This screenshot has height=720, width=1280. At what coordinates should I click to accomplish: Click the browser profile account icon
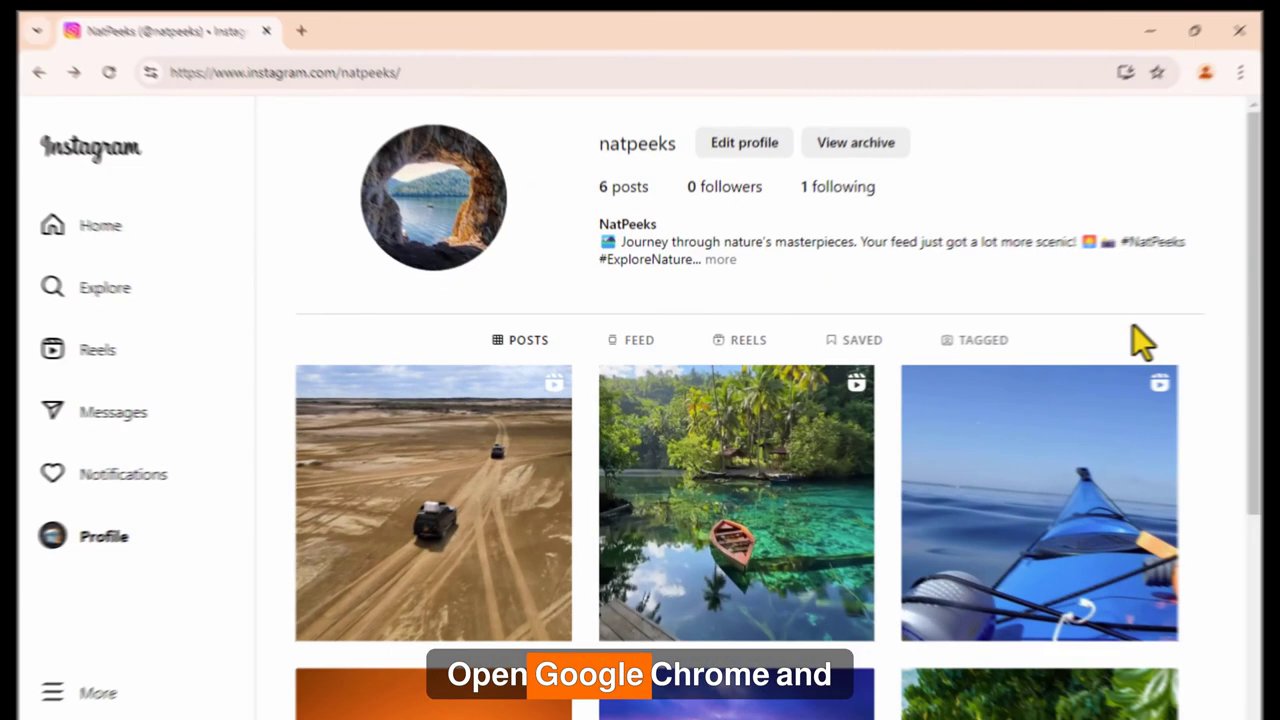(1205, 72)
